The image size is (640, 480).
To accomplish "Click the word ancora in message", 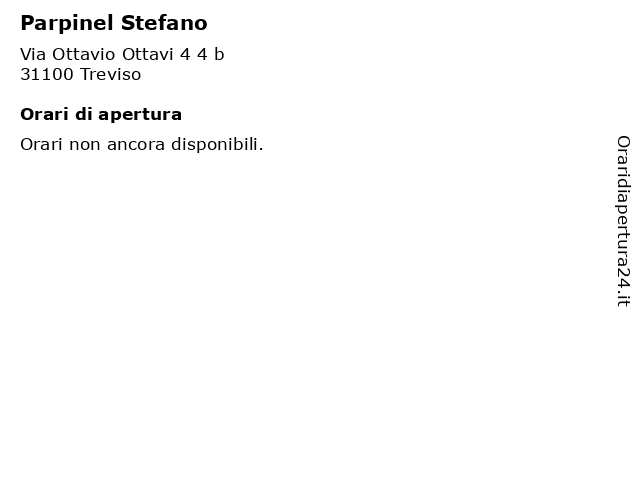I will click(136, 145).
